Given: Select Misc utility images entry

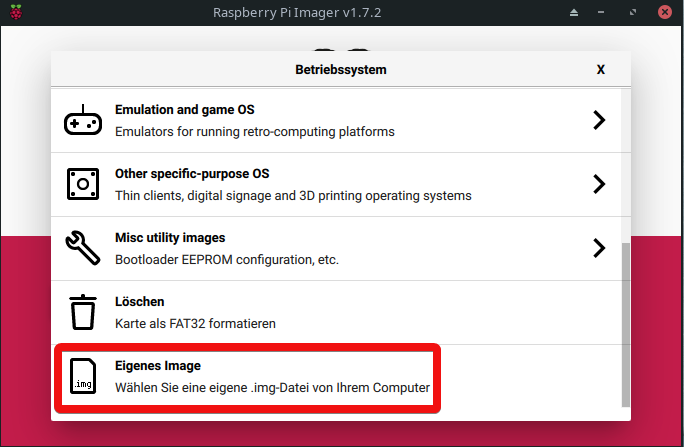Looking at the screenshot, I should click(x=336, y=249).
